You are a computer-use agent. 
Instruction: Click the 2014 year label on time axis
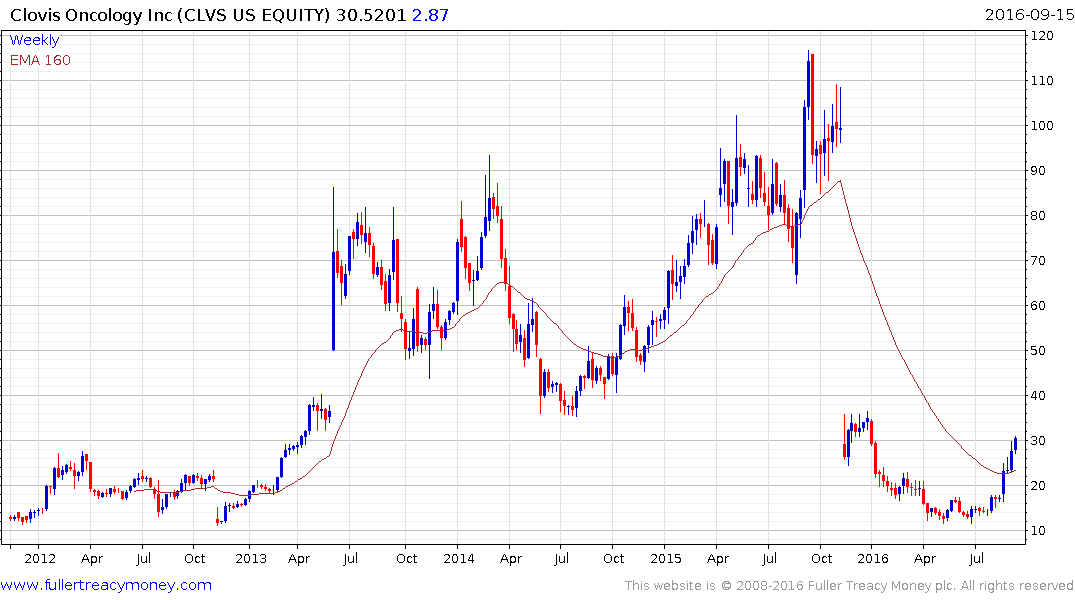click(459, 558)
